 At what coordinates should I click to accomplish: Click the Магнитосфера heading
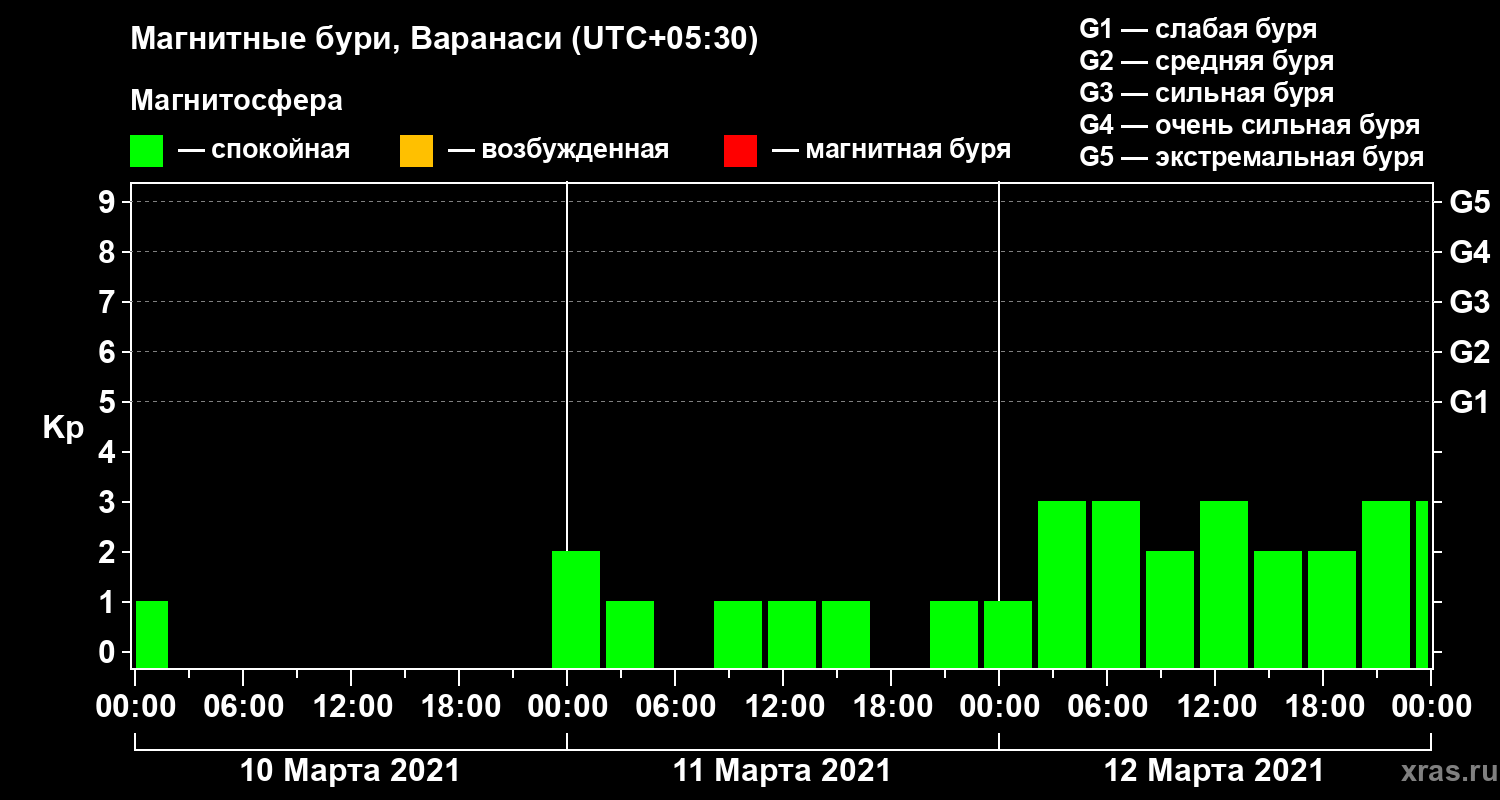[x=237, y=101]
